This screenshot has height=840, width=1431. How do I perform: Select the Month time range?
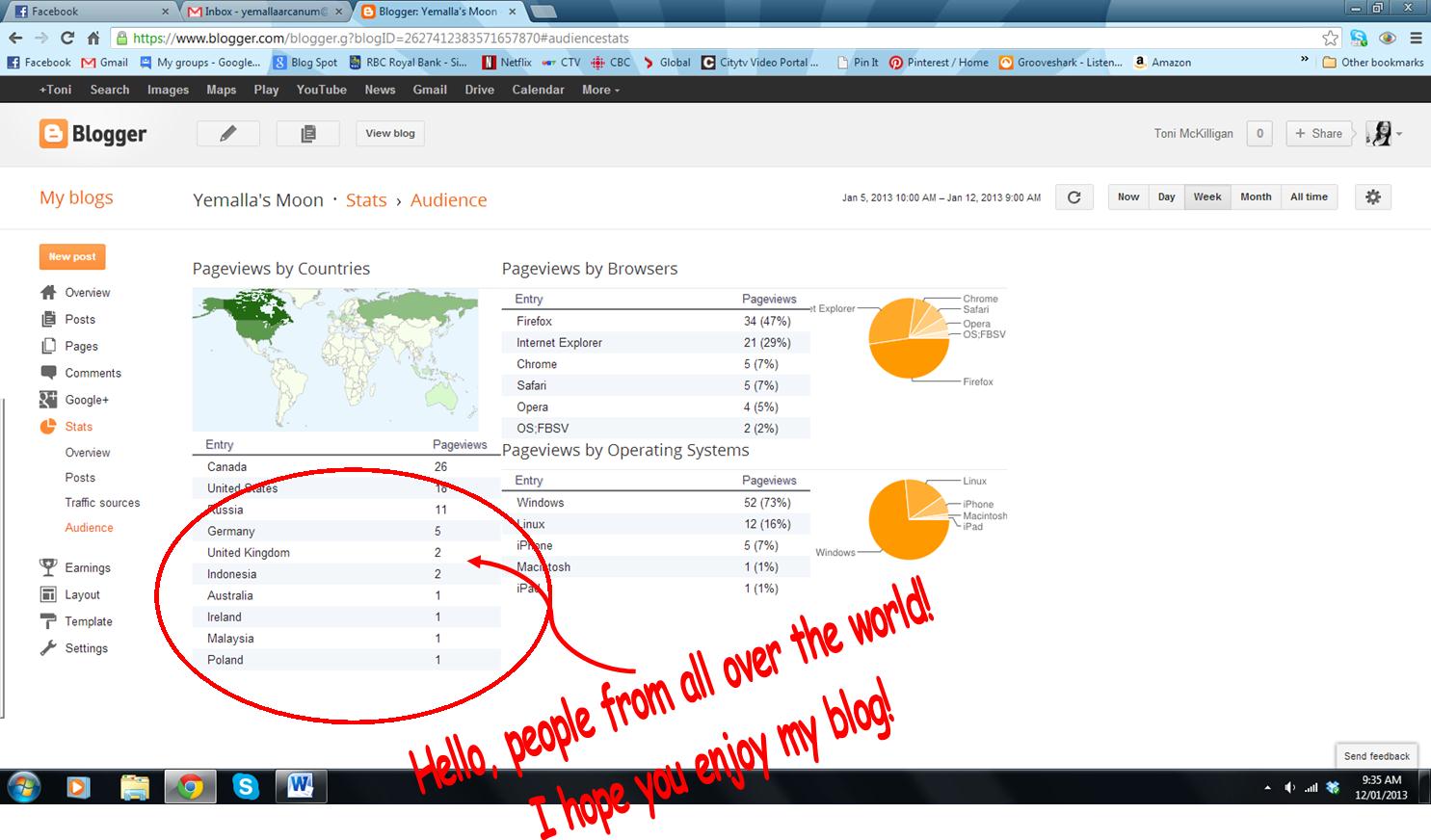pyautogui.click(x=1256, y=197)
